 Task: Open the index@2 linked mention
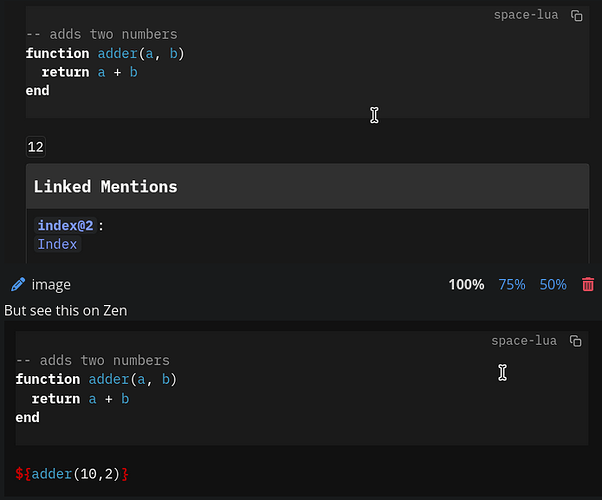[x=66, y=225]
